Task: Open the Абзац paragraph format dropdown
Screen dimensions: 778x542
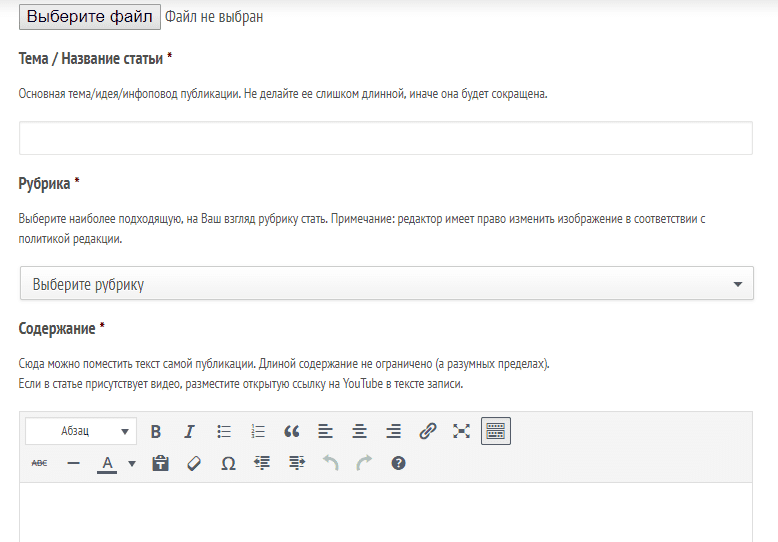Action: point(81,431)
